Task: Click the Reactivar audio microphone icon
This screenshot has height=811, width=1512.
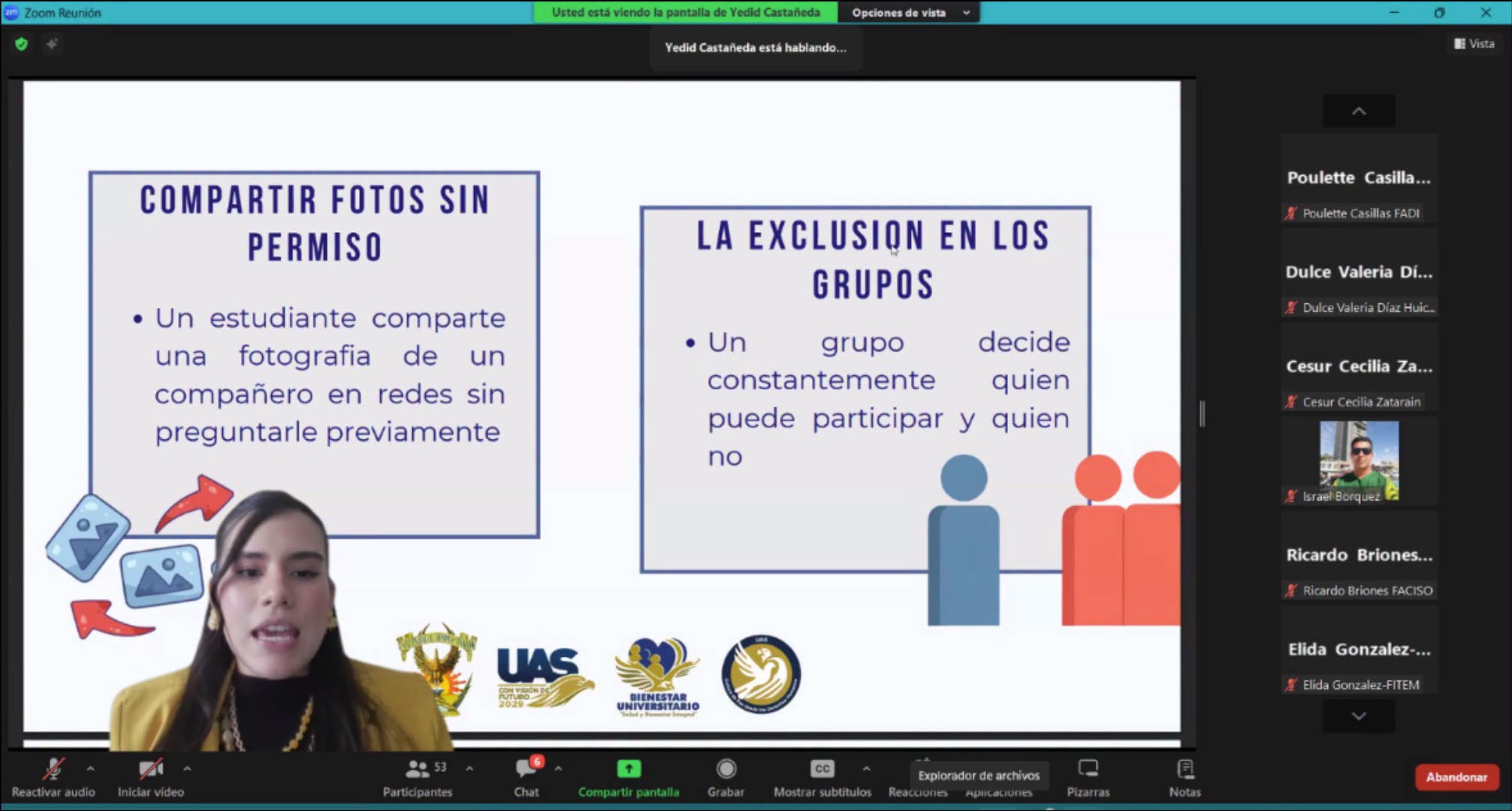Action: [53, 769]
